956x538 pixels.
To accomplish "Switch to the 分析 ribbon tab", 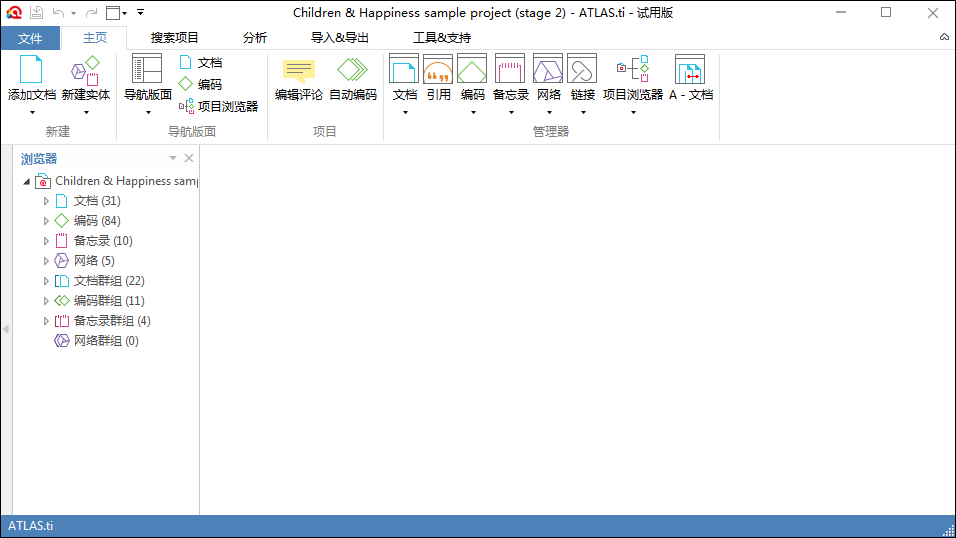I will [x=254, y=38].
